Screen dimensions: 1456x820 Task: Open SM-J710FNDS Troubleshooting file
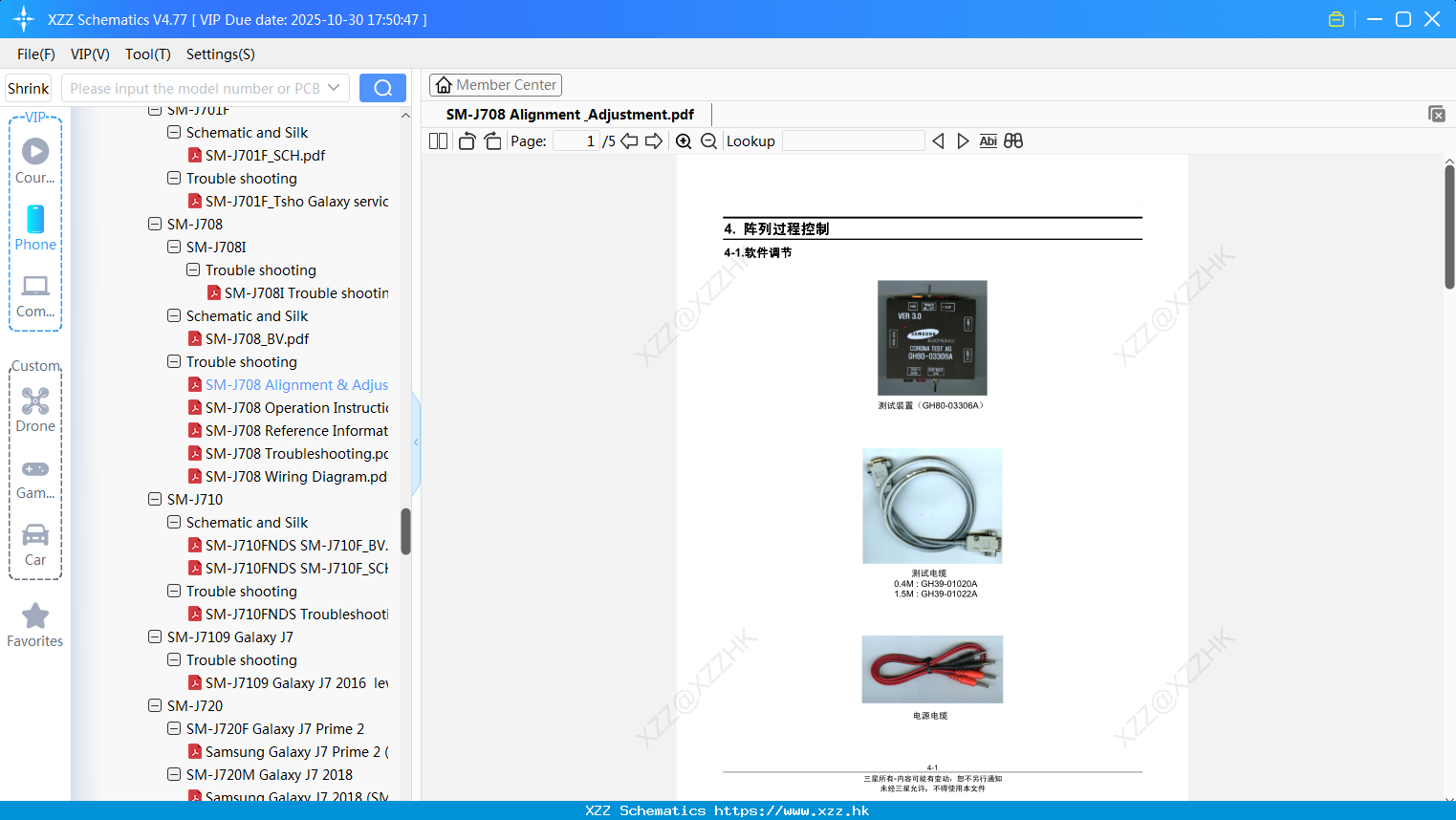tap(288, 614)
